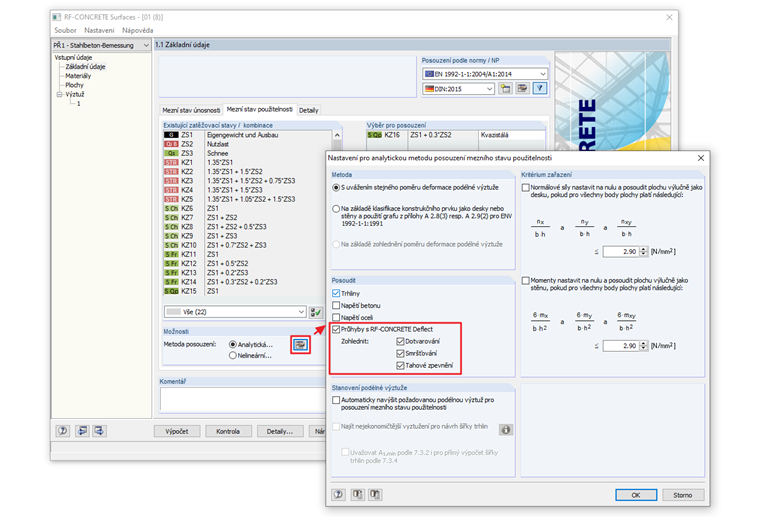The width and height of the screenshot is (760, 517).
Task: Click the Kontrola button
Action: tap(228, 431)
